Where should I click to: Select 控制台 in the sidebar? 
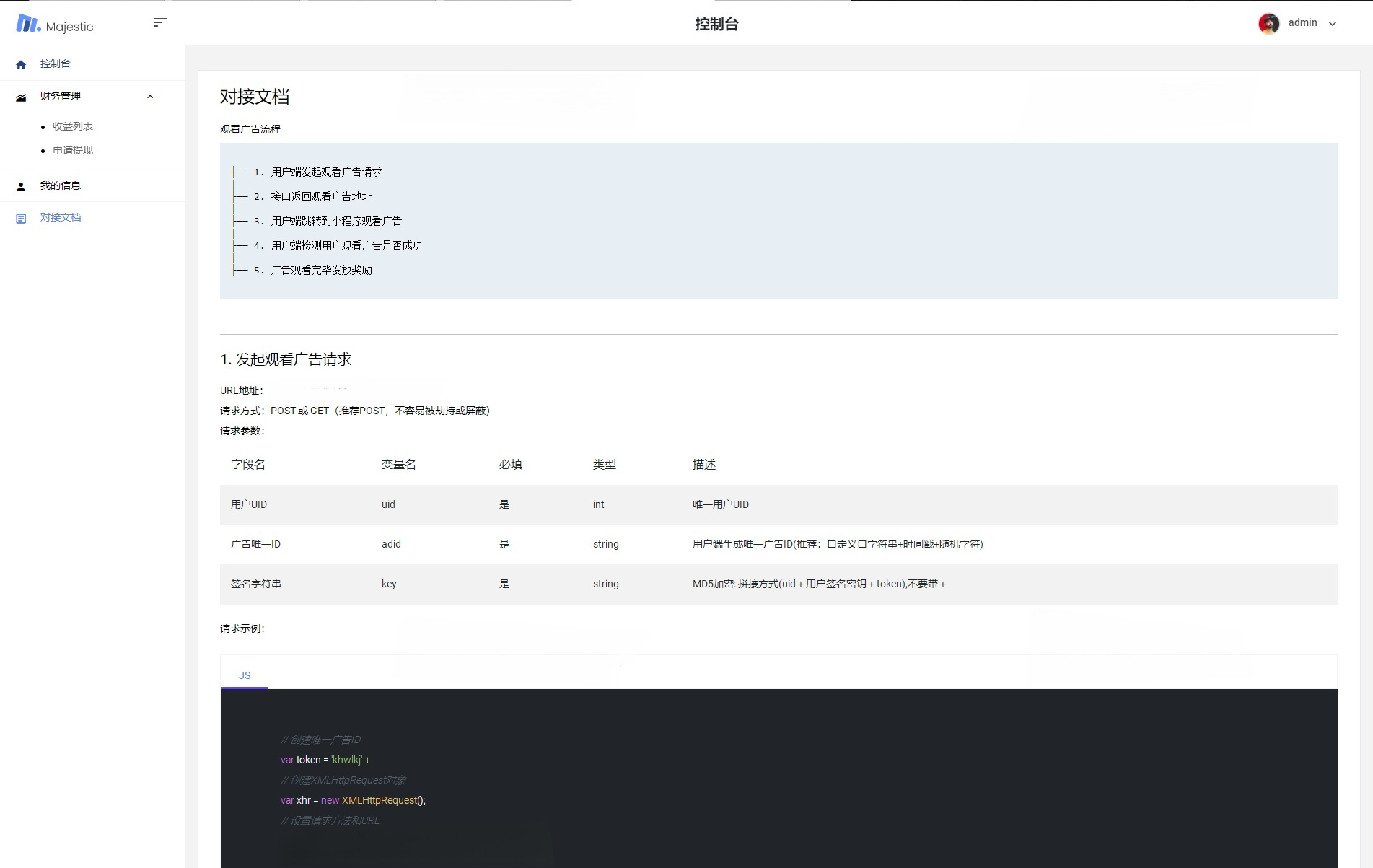coord(55,63)
